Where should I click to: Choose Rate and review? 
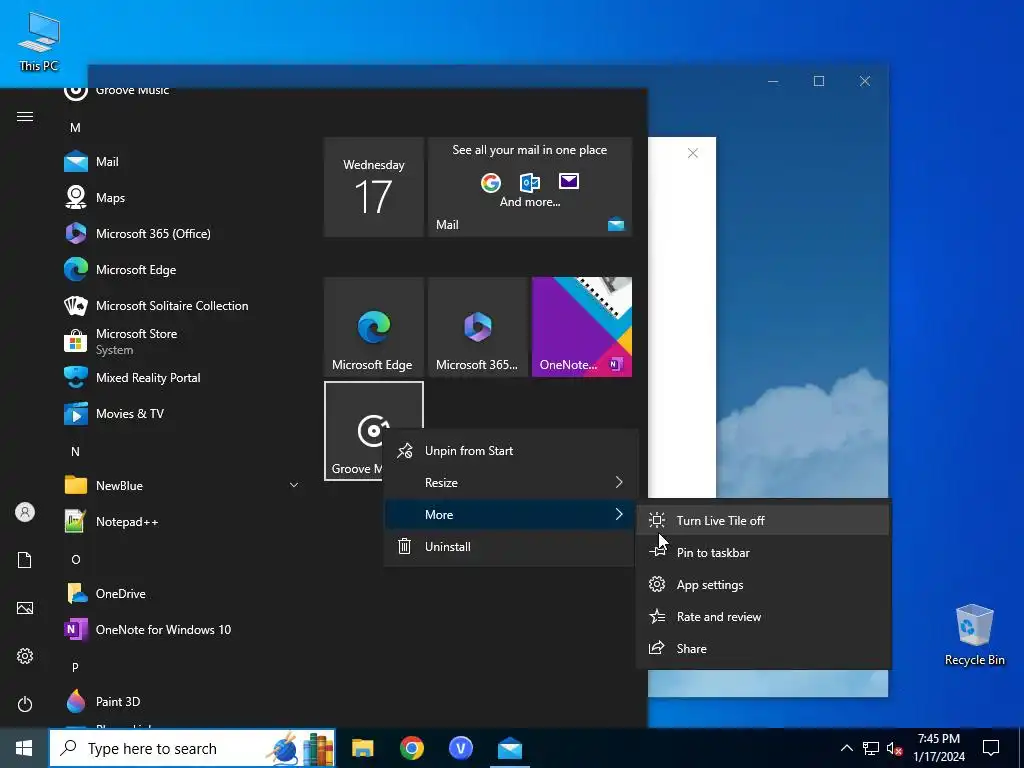point(763,616)
